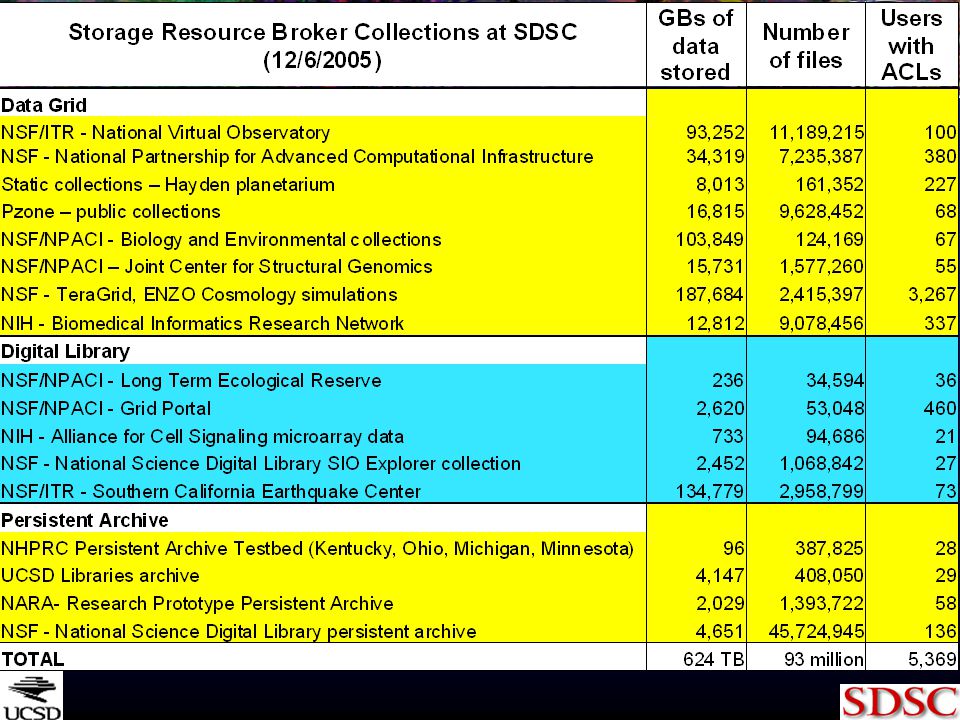Select the 'Persistent Archive' section heading
Image resolution: width=960 pixels, height=720 pixels.
[84, 520]
